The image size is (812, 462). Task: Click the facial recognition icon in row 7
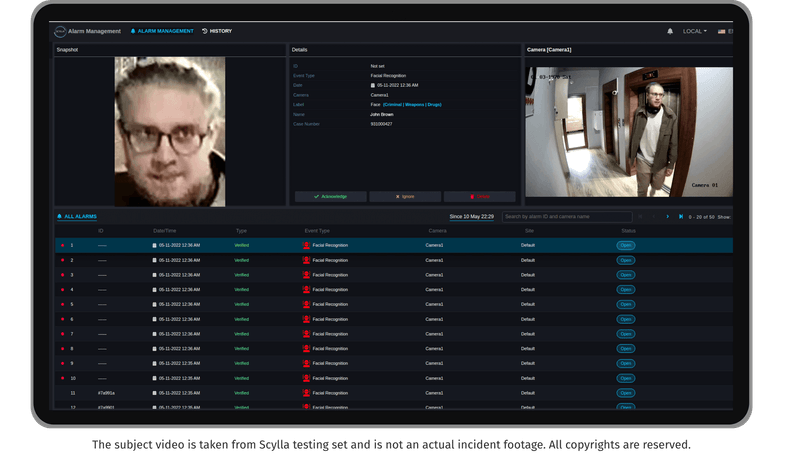pos(306,334)
